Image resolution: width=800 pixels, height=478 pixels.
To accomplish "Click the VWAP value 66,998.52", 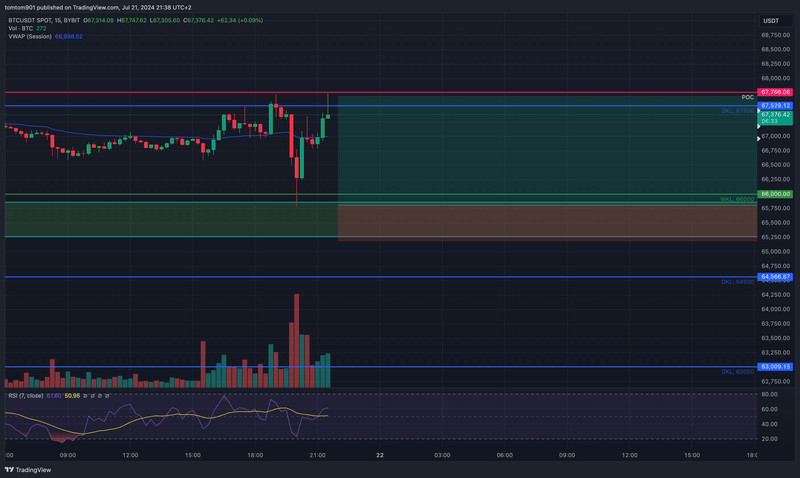I will (x=68, y=37).
